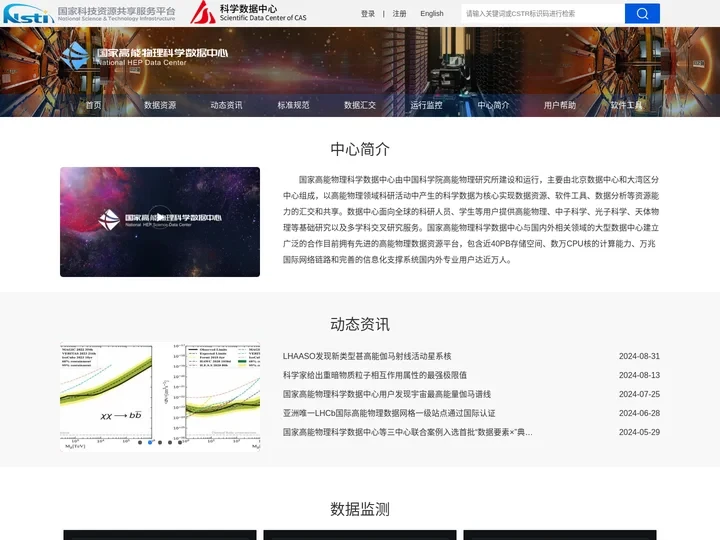Image resolution: width=720 pixels, height=540 pixels.
Task: Click the date 2024-06-28
Action: [x=639, y=413]
